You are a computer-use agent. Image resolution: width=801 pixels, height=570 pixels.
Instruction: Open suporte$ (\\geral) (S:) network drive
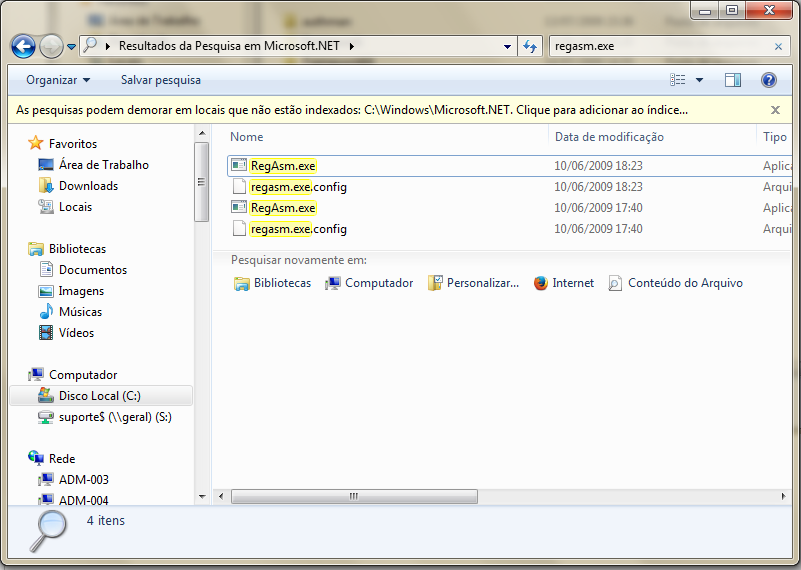(x=105, y=417)
